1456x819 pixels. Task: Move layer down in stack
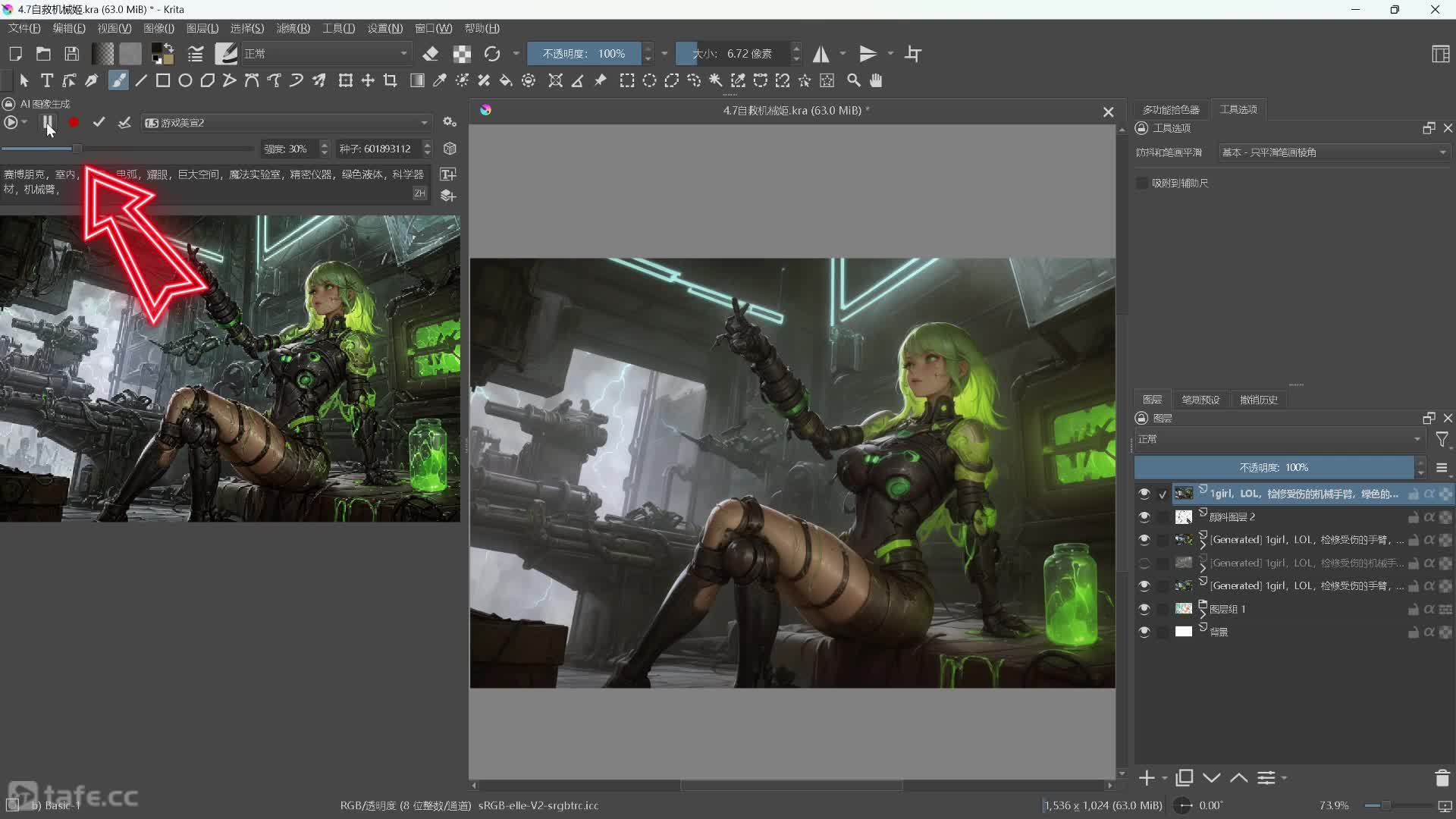click(x=1212, y=778)
